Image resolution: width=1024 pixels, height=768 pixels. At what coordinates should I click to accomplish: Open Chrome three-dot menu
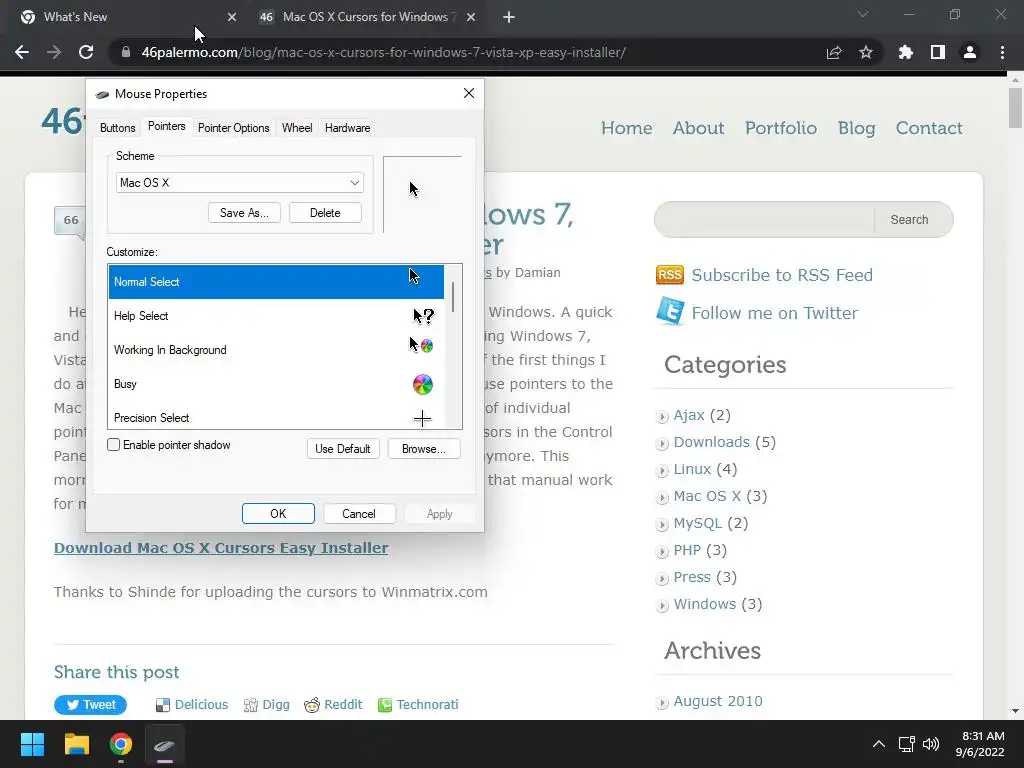point(1002,52)
